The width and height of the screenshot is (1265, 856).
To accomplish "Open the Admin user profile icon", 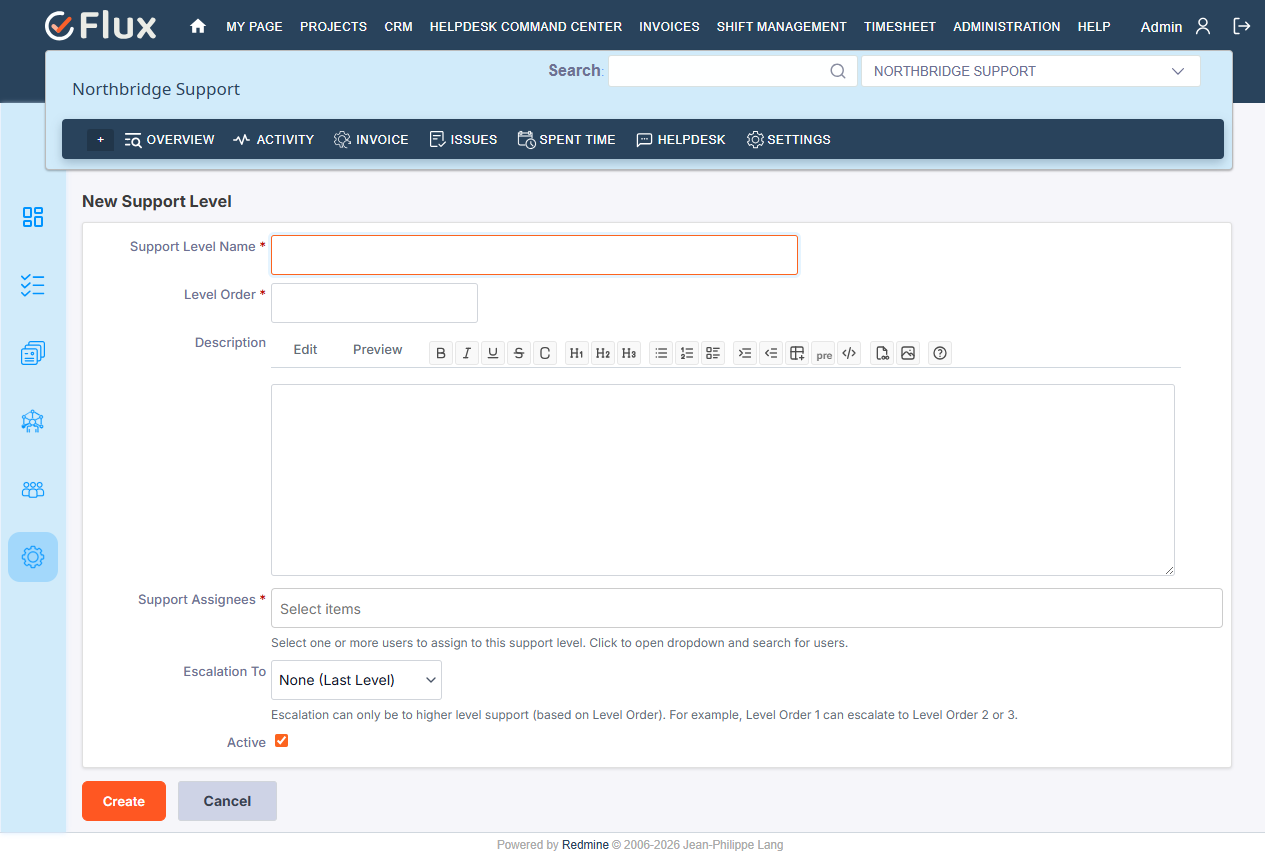I will tap(1203, 27).
